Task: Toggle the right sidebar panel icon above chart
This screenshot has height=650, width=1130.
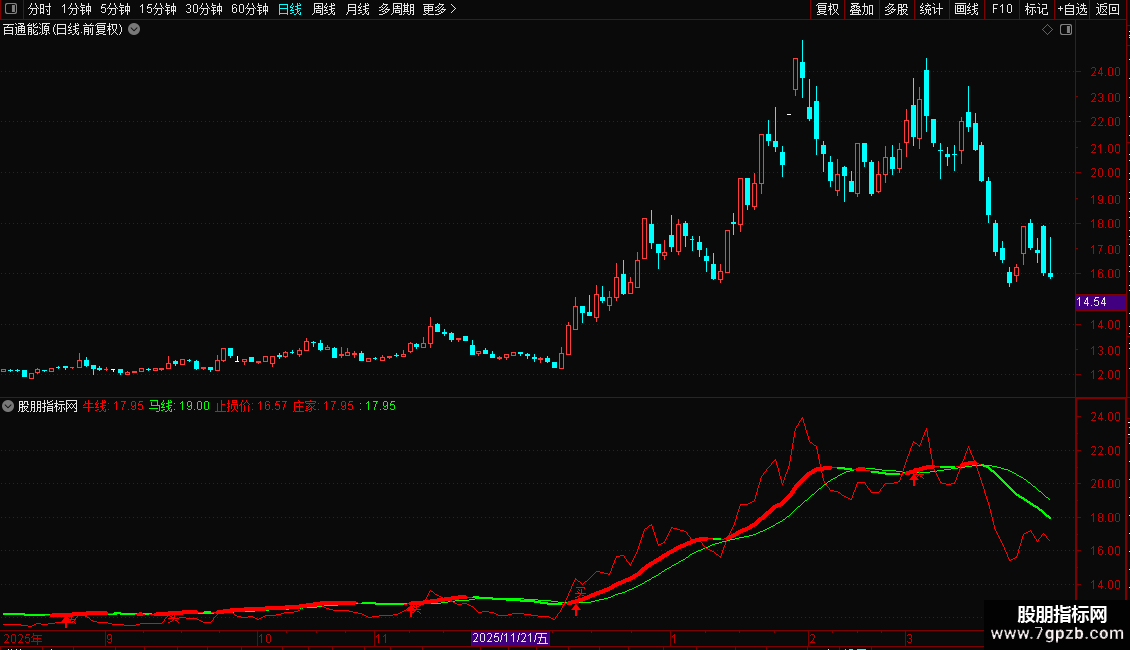Action: coord(1066,30)
